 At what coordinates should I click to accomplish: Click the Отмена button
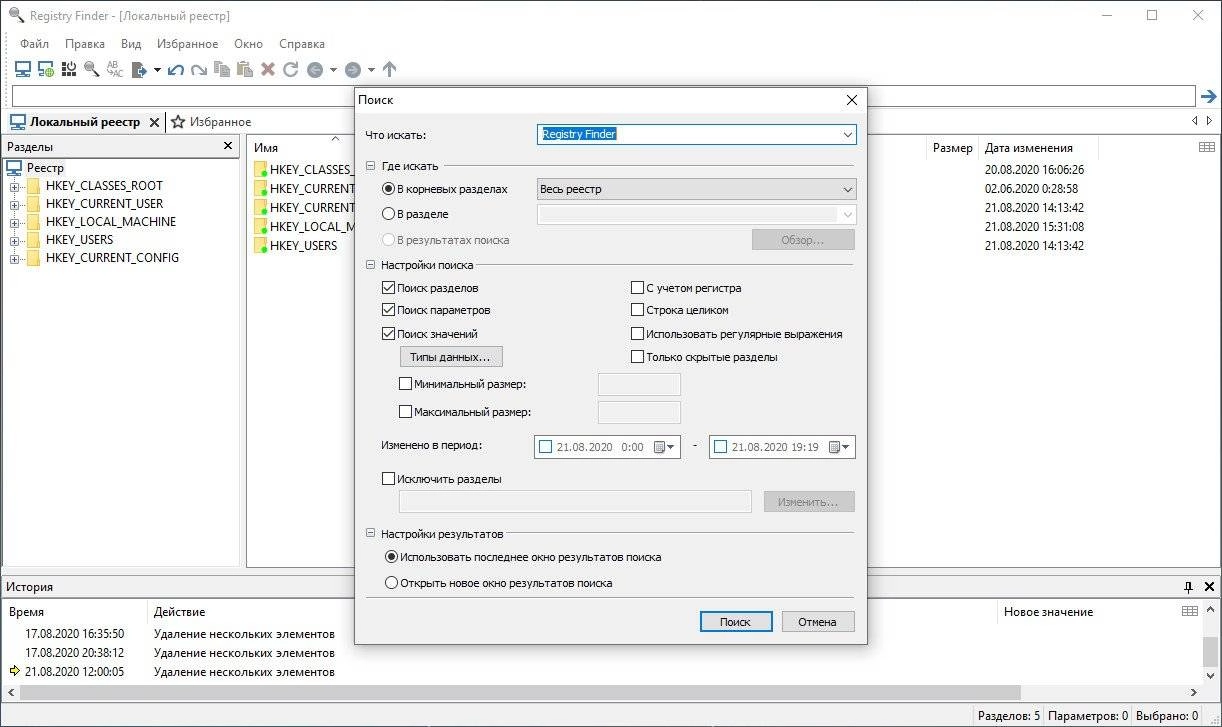818,621
